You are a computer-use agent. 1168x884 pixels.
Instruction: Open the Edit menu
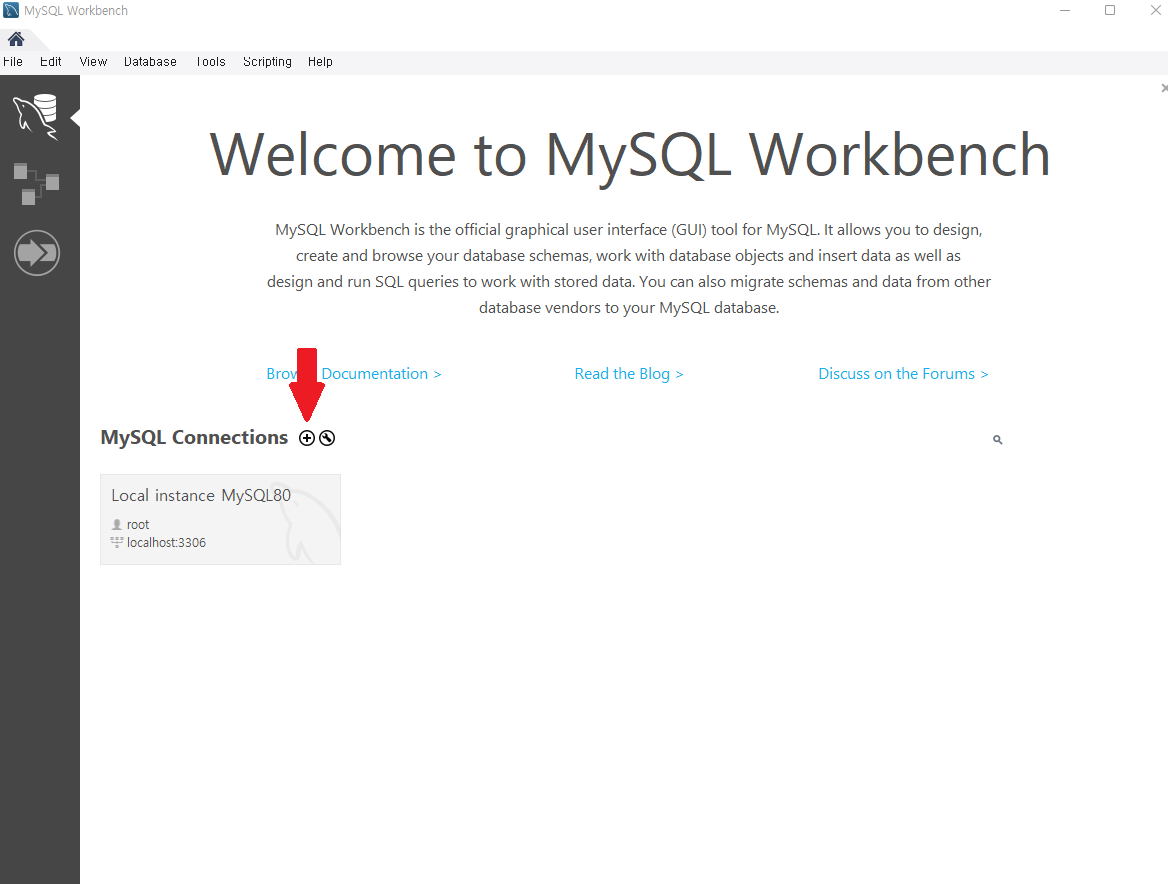point(51,62)
